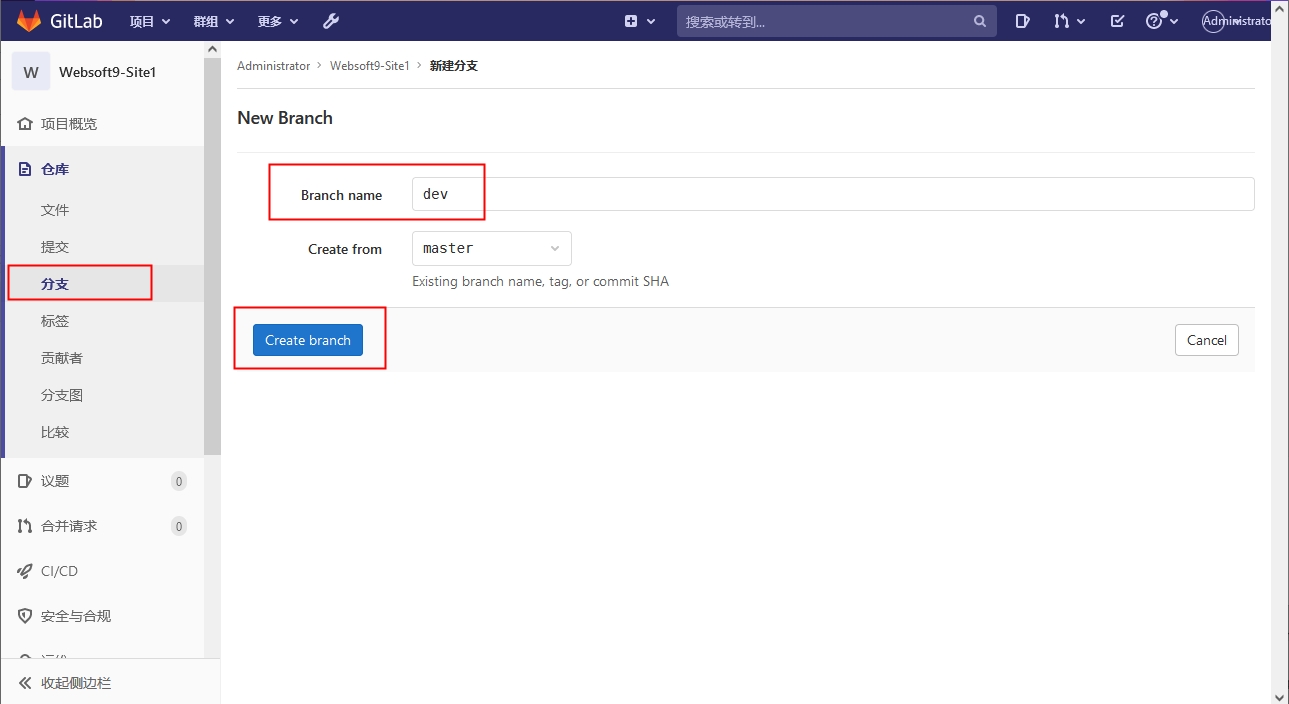Open 安全与合规 shield sidebar item
1289x704 pixels.
[75, 616]
